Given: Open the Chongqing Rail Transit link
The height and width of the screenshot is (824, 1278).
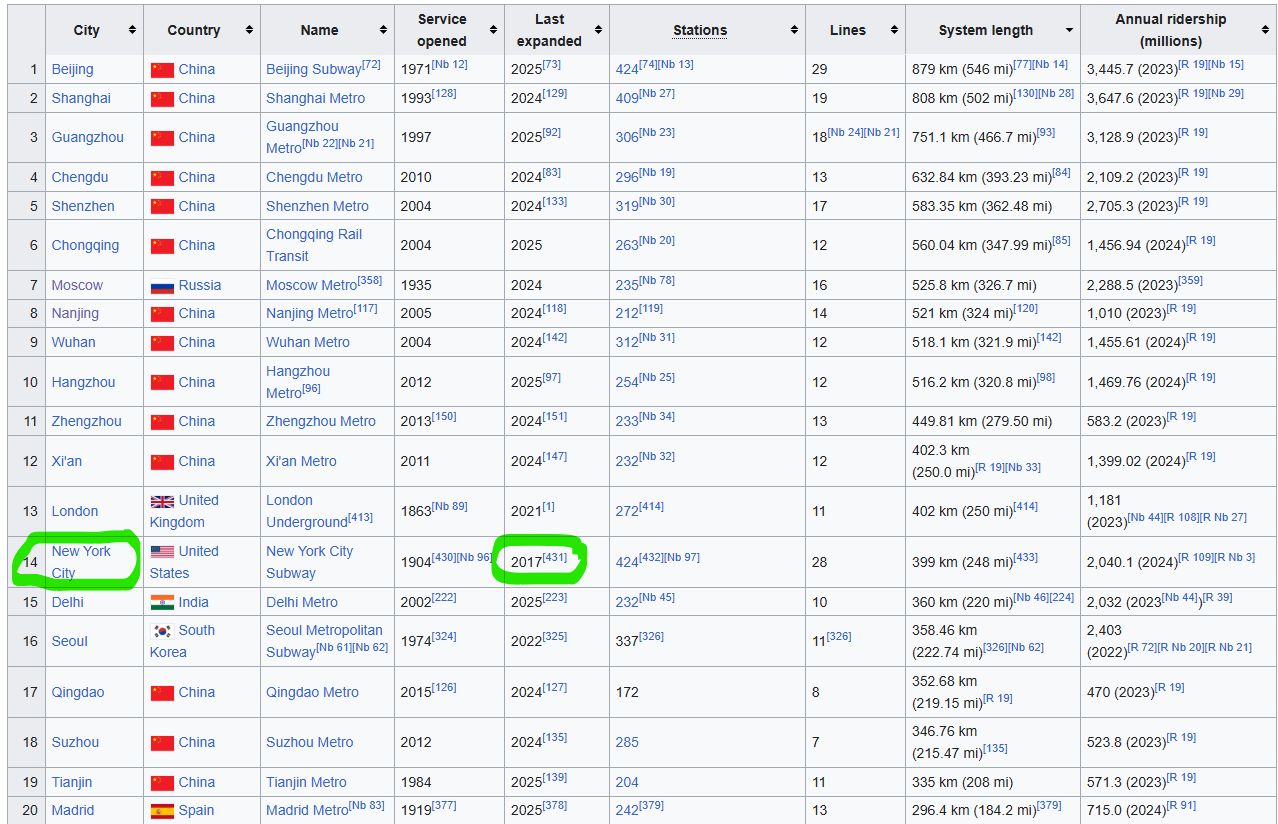Looking at the screenshot, I should pos(314,245).
